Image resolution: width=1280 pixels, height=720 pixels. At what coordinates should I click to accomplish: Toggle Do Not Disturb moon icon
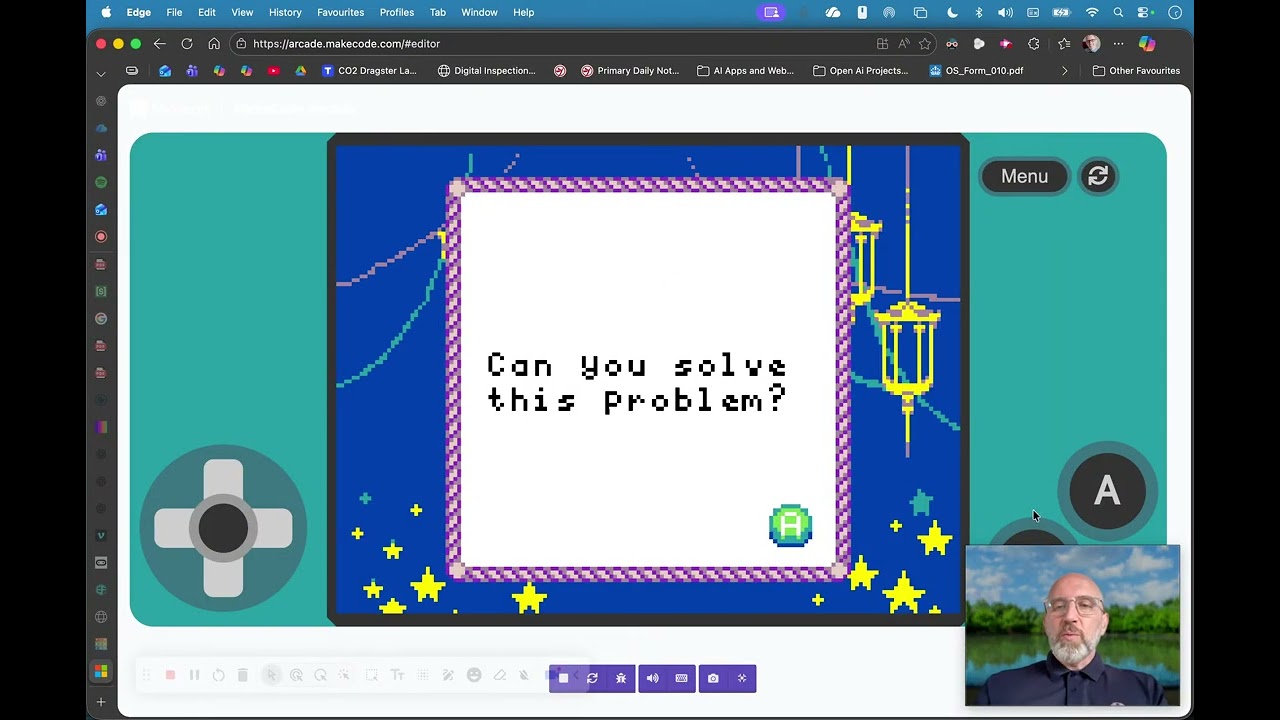952,12
